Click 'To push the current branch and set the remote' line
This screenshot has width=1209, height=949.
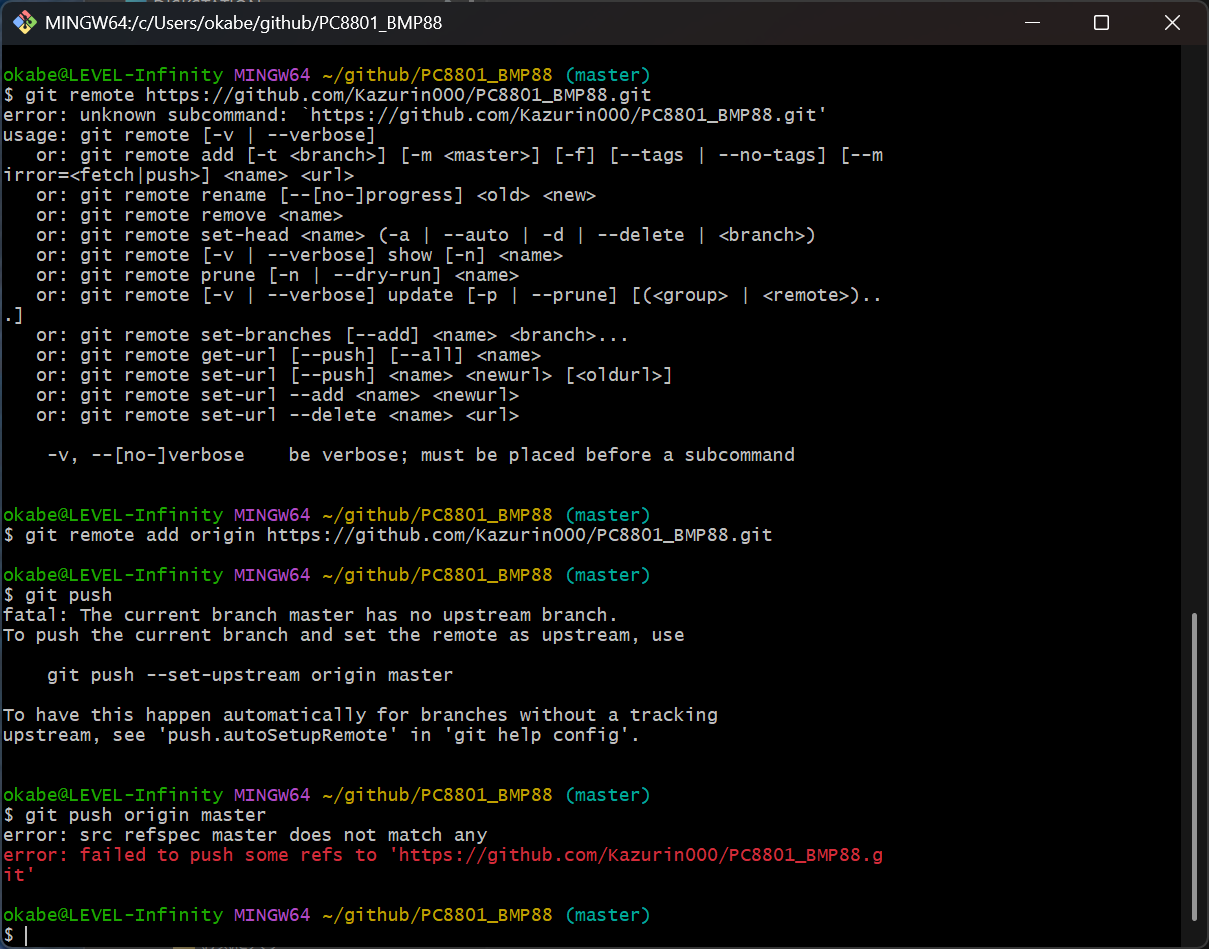[344, 635]
